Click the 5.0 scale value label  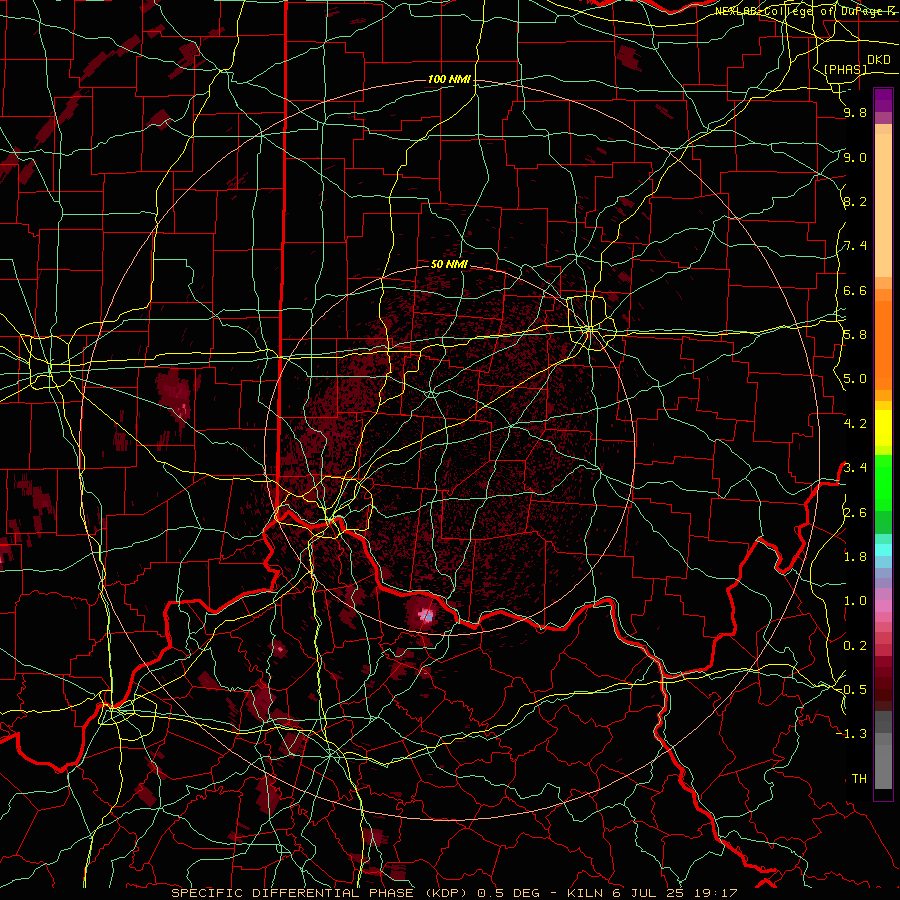coord(855,379)
